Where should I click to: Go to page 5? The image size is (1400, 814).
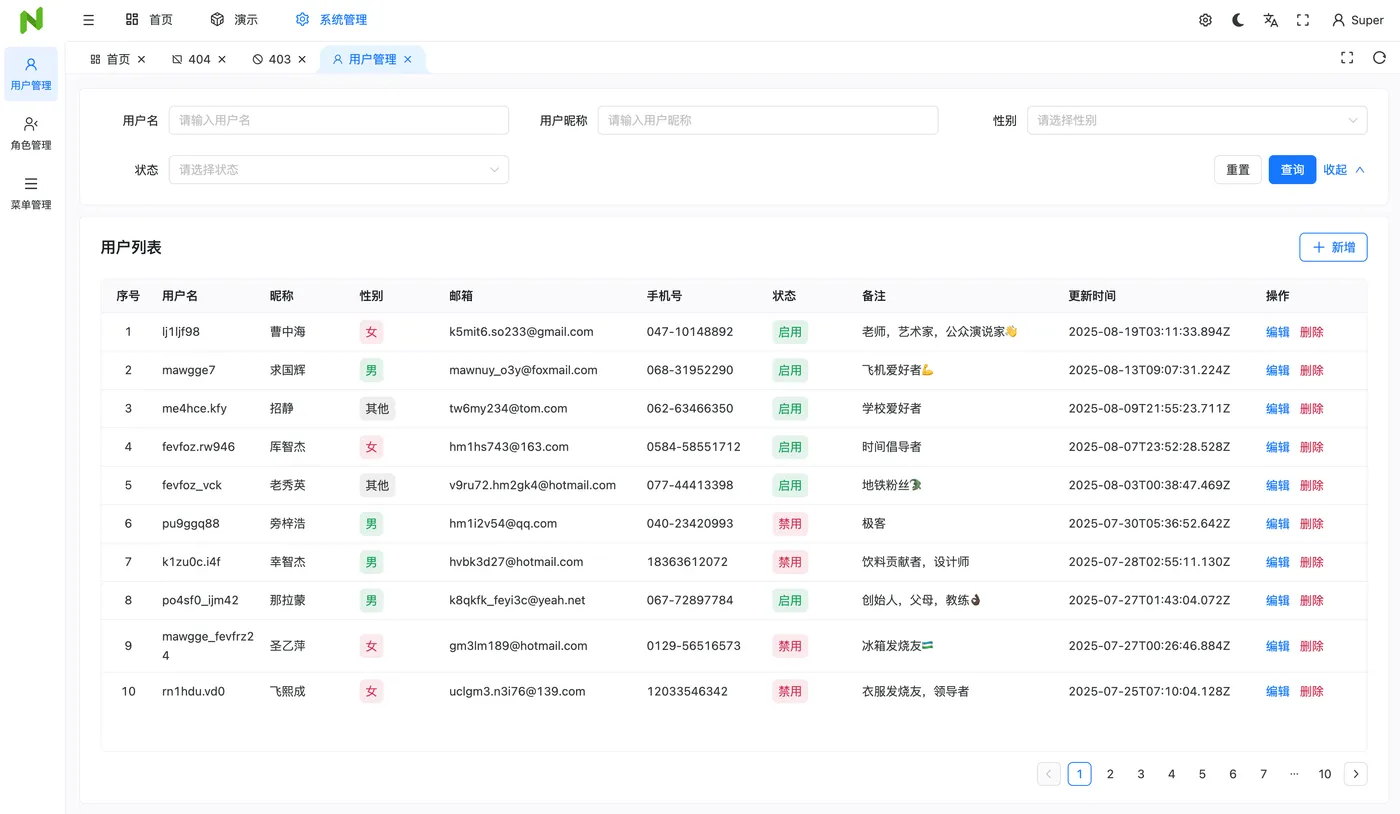1202,774
